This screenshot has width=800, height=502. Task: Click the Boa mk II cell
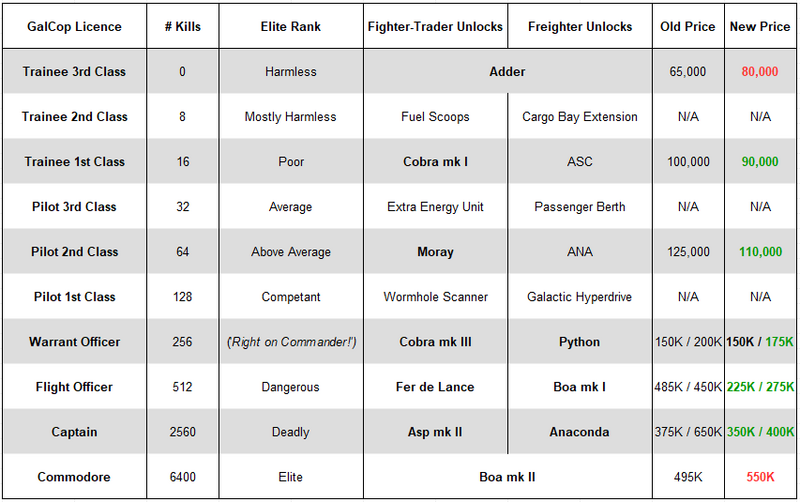508,477
